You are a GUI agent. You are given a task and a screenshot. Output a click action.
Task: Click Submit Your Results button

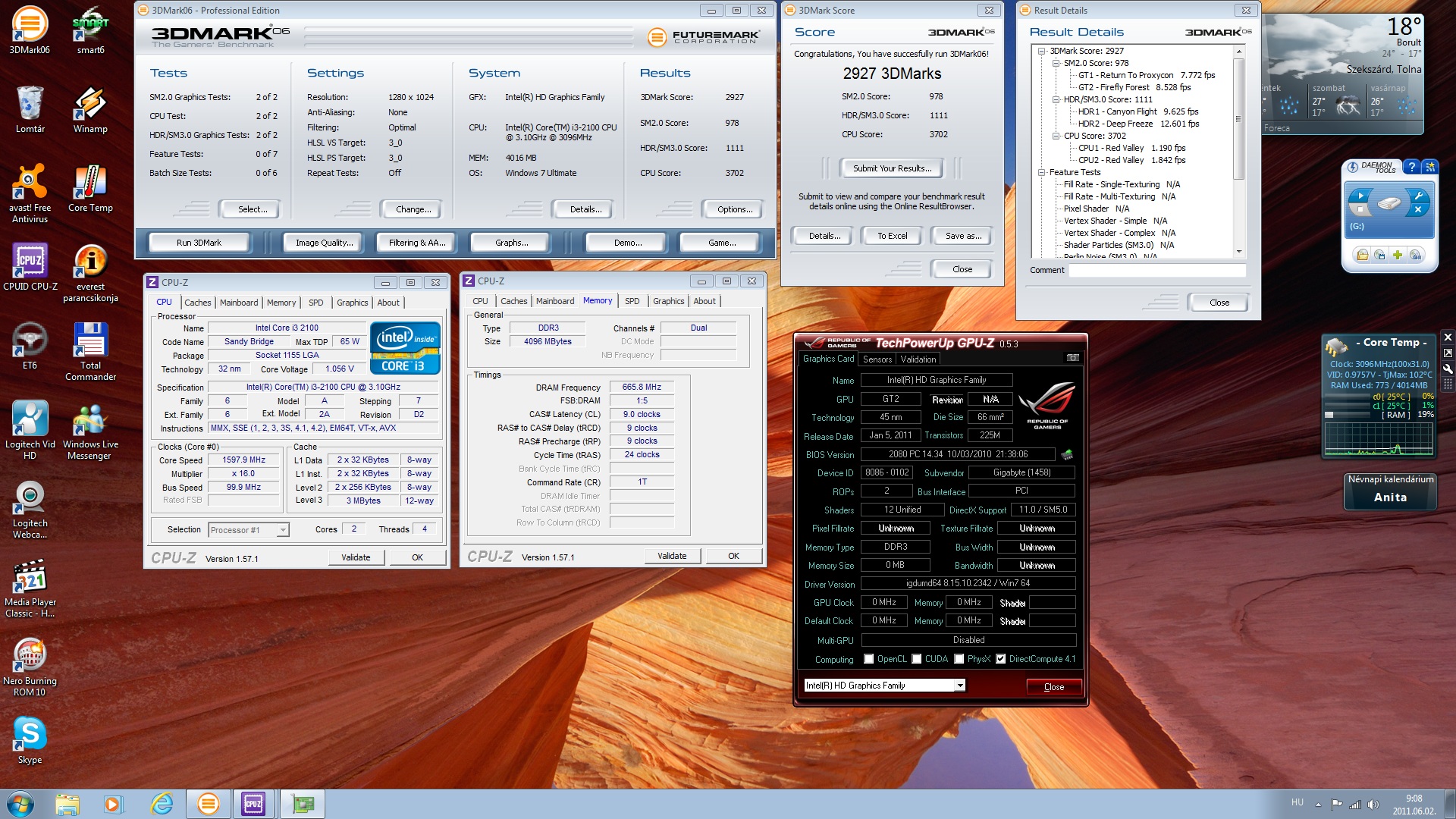[x=891, y=168]
